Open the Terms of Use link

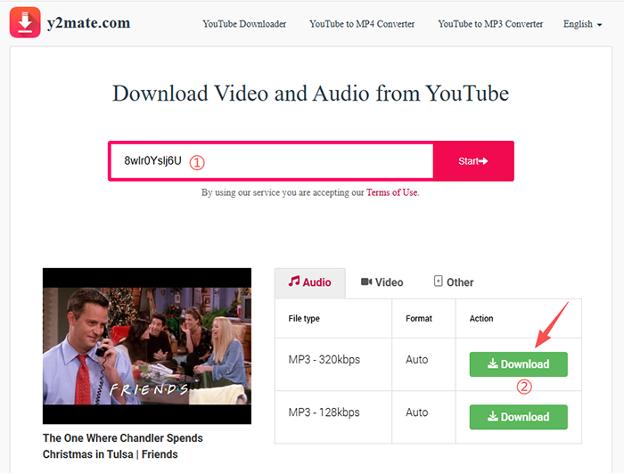[392, 192]
